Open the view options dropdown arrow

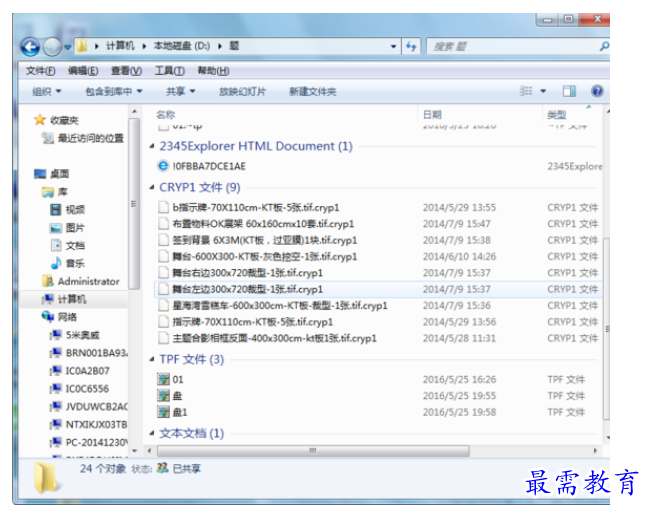[x=543, y=91]
